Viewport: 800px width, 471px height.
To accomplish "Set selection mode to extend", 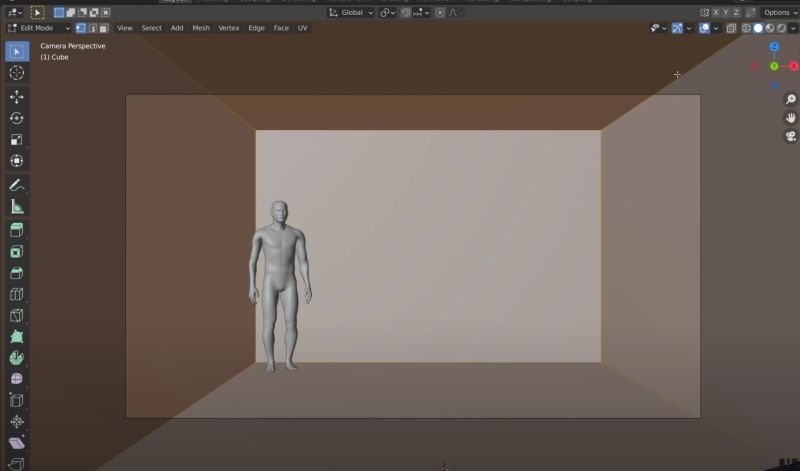I will [x=71, y=13].
